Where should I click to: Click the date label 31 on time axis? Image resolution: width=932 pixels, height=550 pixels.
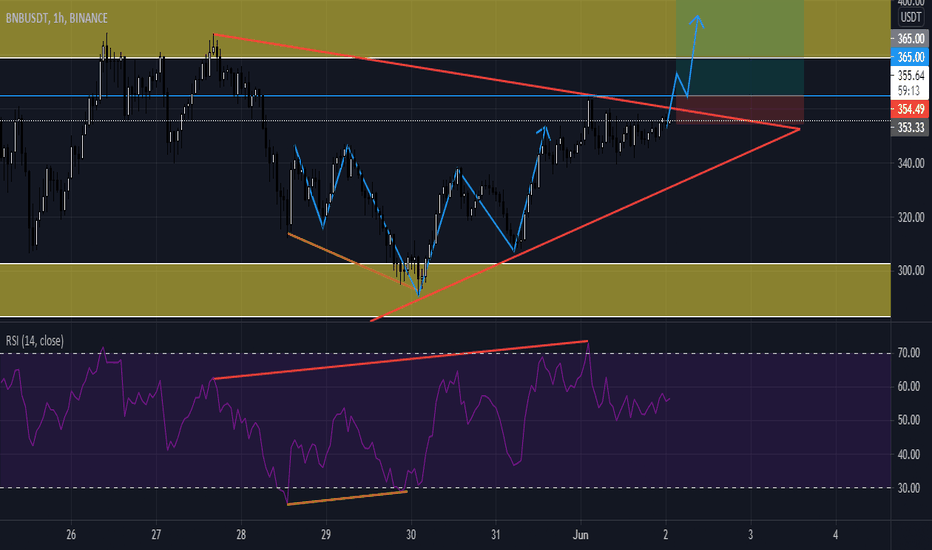496,535
